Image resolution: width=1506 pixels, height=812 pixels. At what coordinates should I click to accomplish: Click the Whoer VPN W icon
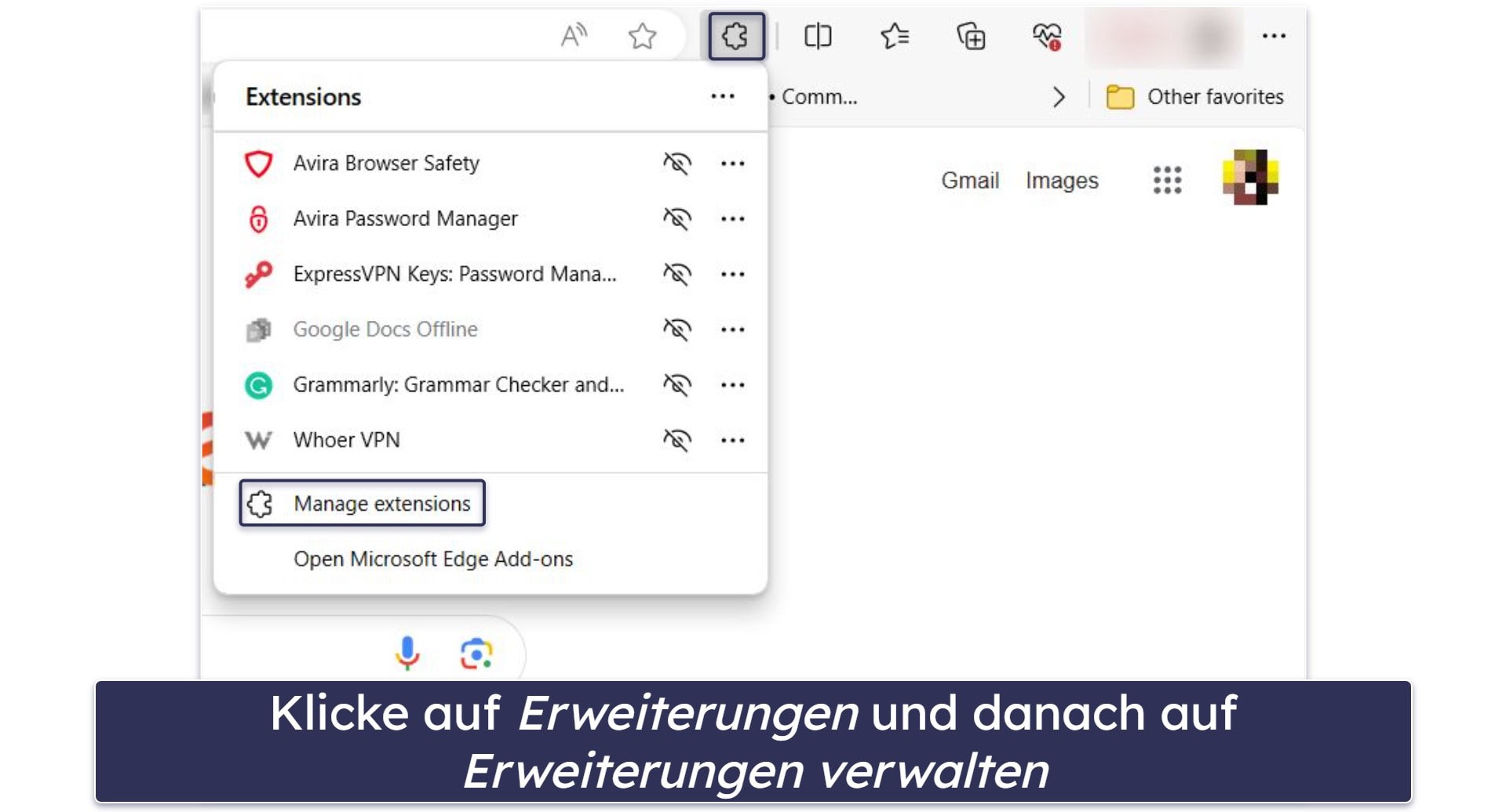pyautogui.click(x=258, y=440)
